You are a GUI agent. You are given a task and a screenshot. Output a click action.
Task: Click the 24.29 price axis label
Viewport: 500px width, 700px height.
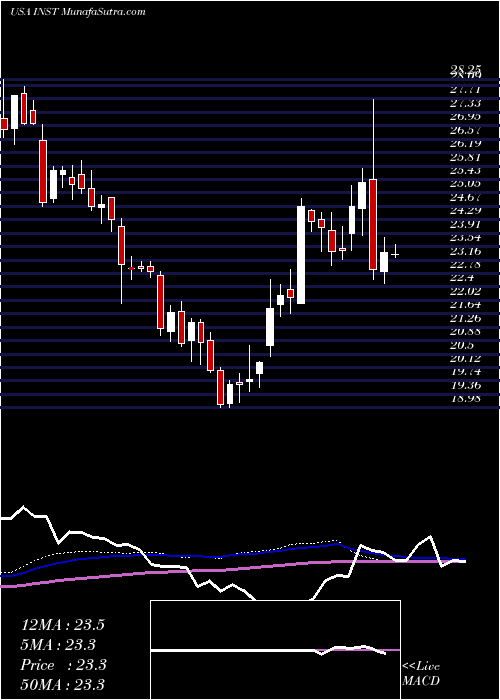point(465,210)
